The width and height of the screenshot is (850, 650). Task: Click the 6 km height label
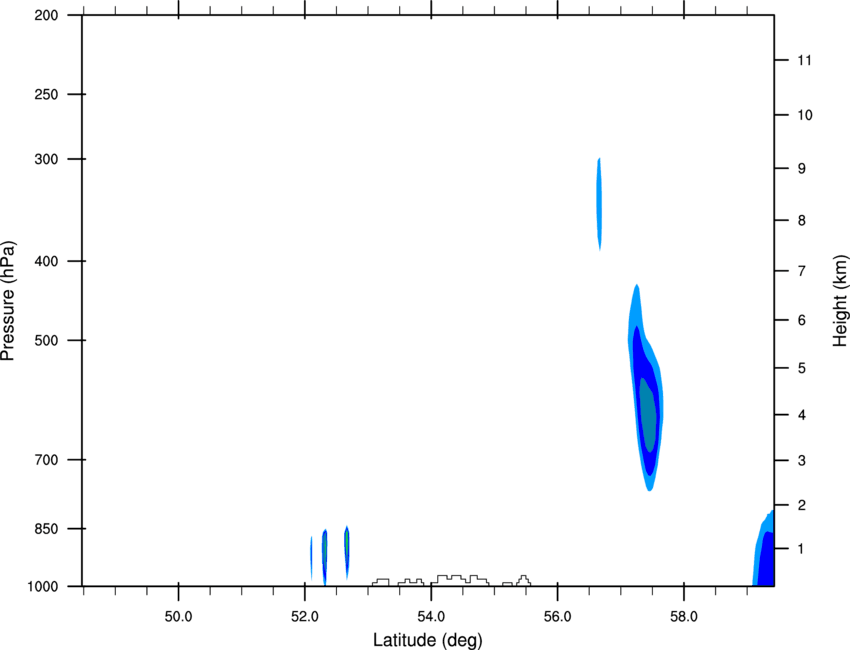tap(802, 320)
